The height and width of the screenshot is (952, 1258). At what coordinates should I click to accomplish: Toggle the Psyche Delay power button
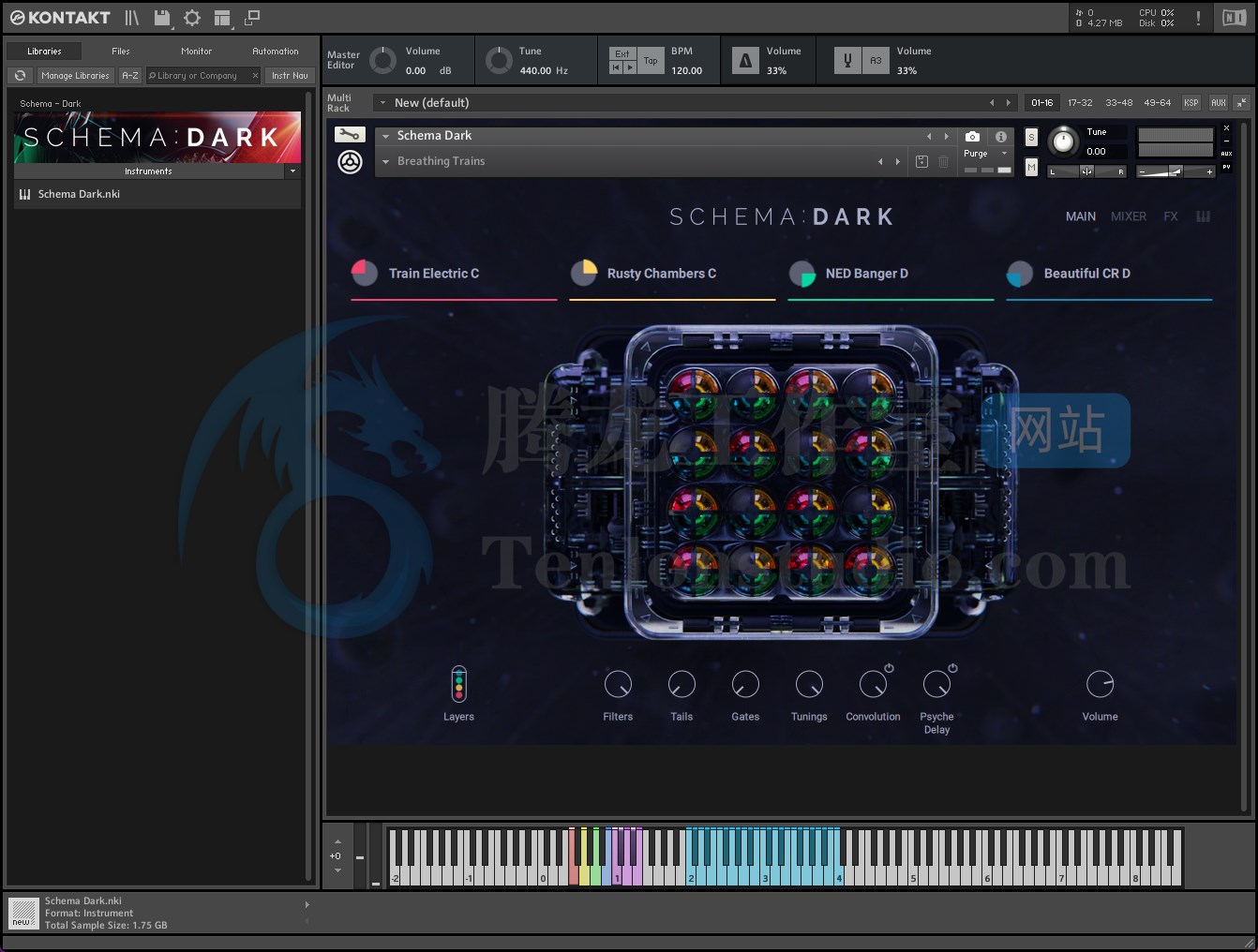952,668
